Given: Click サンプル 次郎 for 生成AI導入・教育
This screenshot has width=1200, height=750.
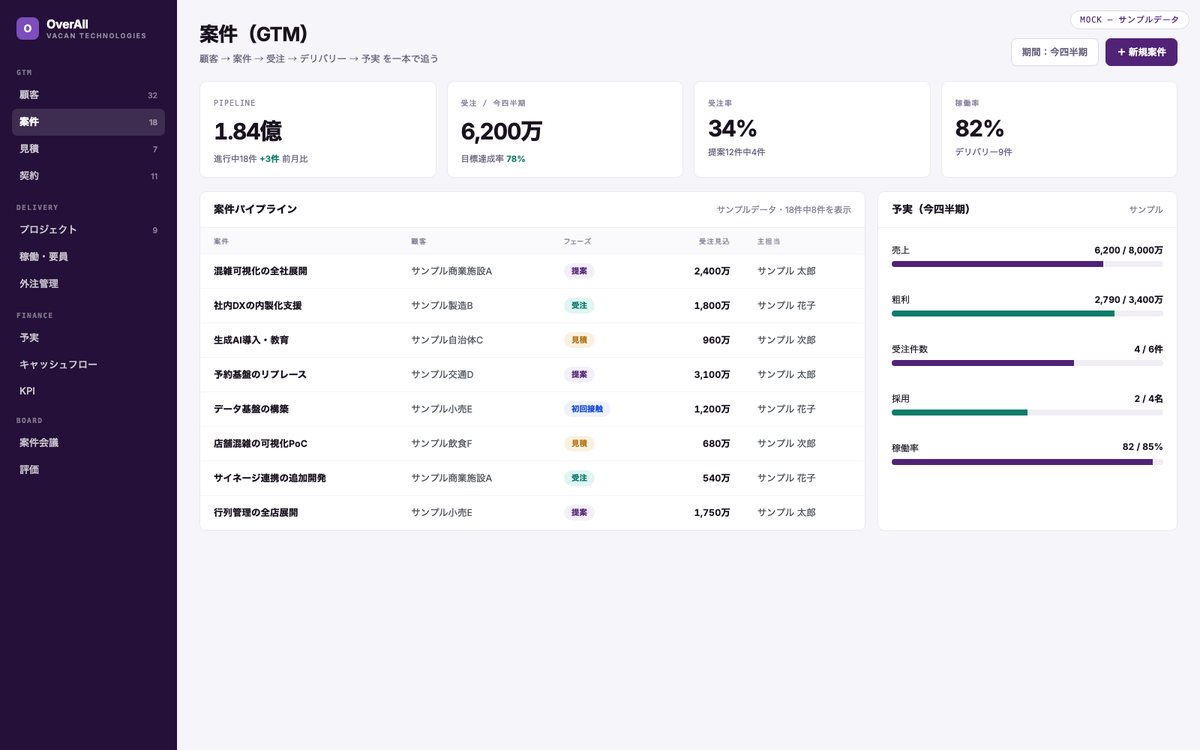Looking at the screenshot, I should click(x=787, y=340).
